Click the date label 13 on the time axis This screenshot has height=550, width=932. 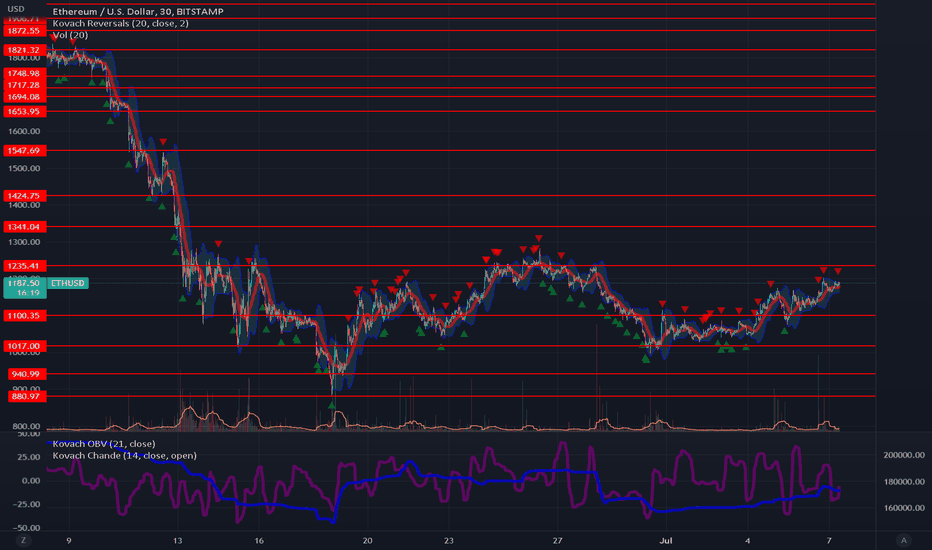[178, 540]
